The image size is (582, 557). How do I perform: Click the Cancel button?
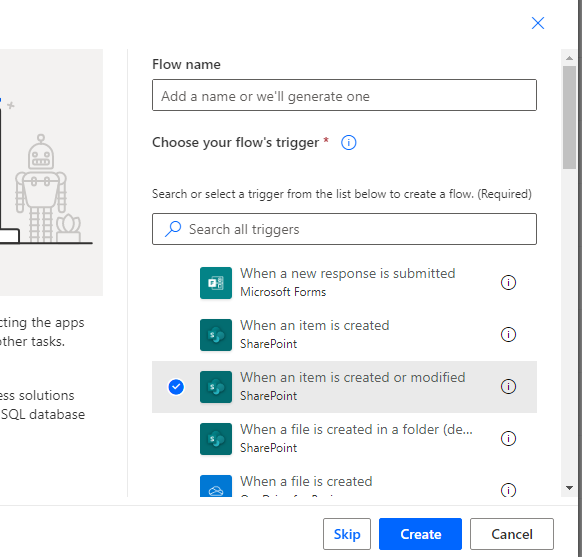[x=512, y=534]
